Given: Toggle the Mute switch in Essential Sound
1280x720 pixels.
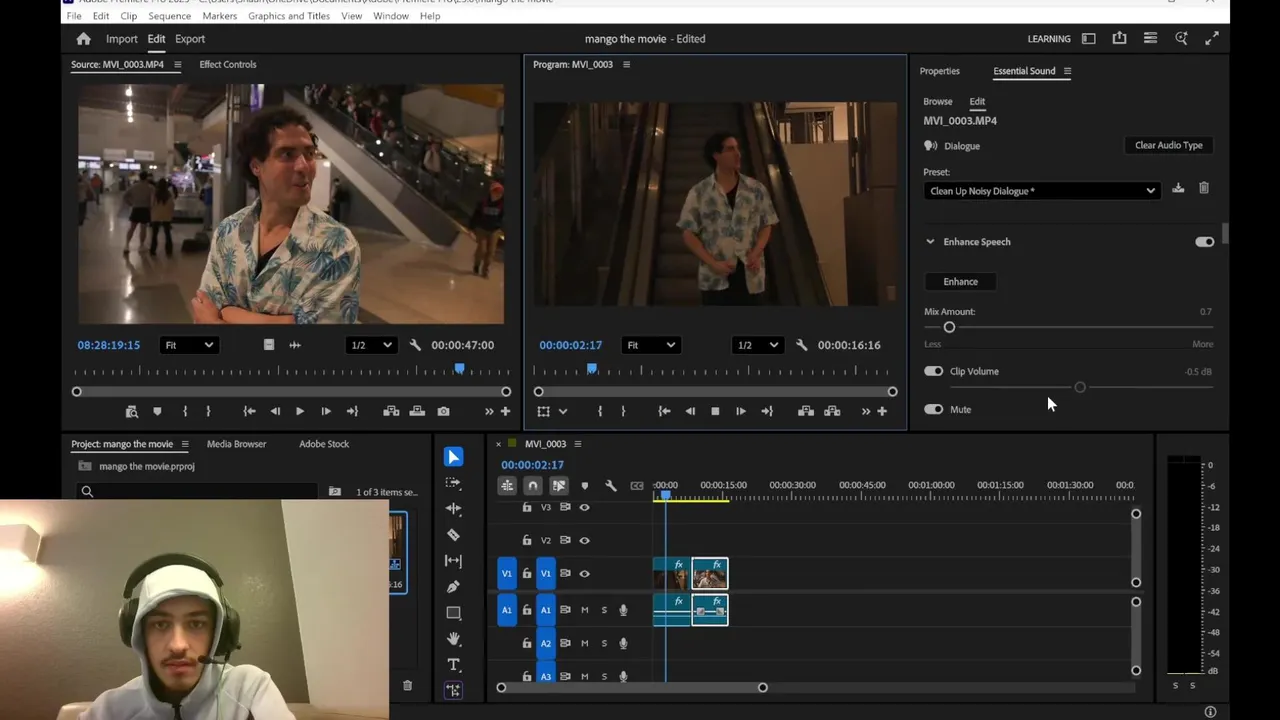Looking at the screenshot, I should pyautogui.click(x=933, y=409).
